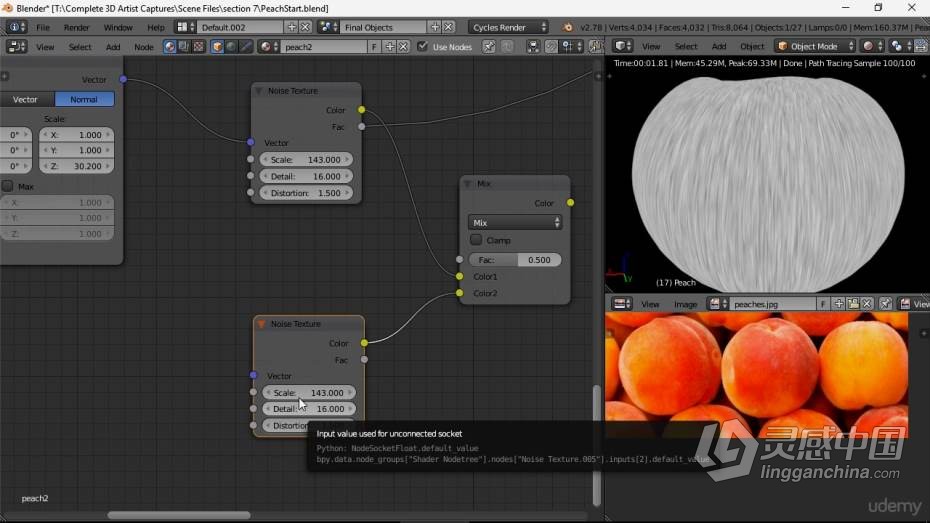Collapse the top Noise Texture node
930x523 pixels.
click(x=258, y=91)
